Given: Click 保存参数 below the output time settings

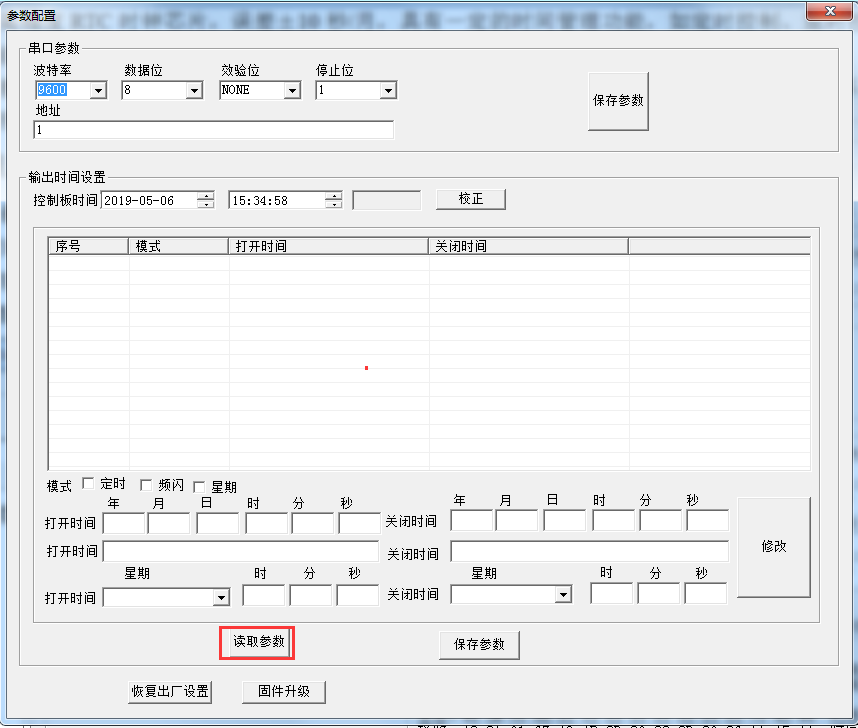Looking at the screenshot, I should pyautogui.click(x=479, y=645).
